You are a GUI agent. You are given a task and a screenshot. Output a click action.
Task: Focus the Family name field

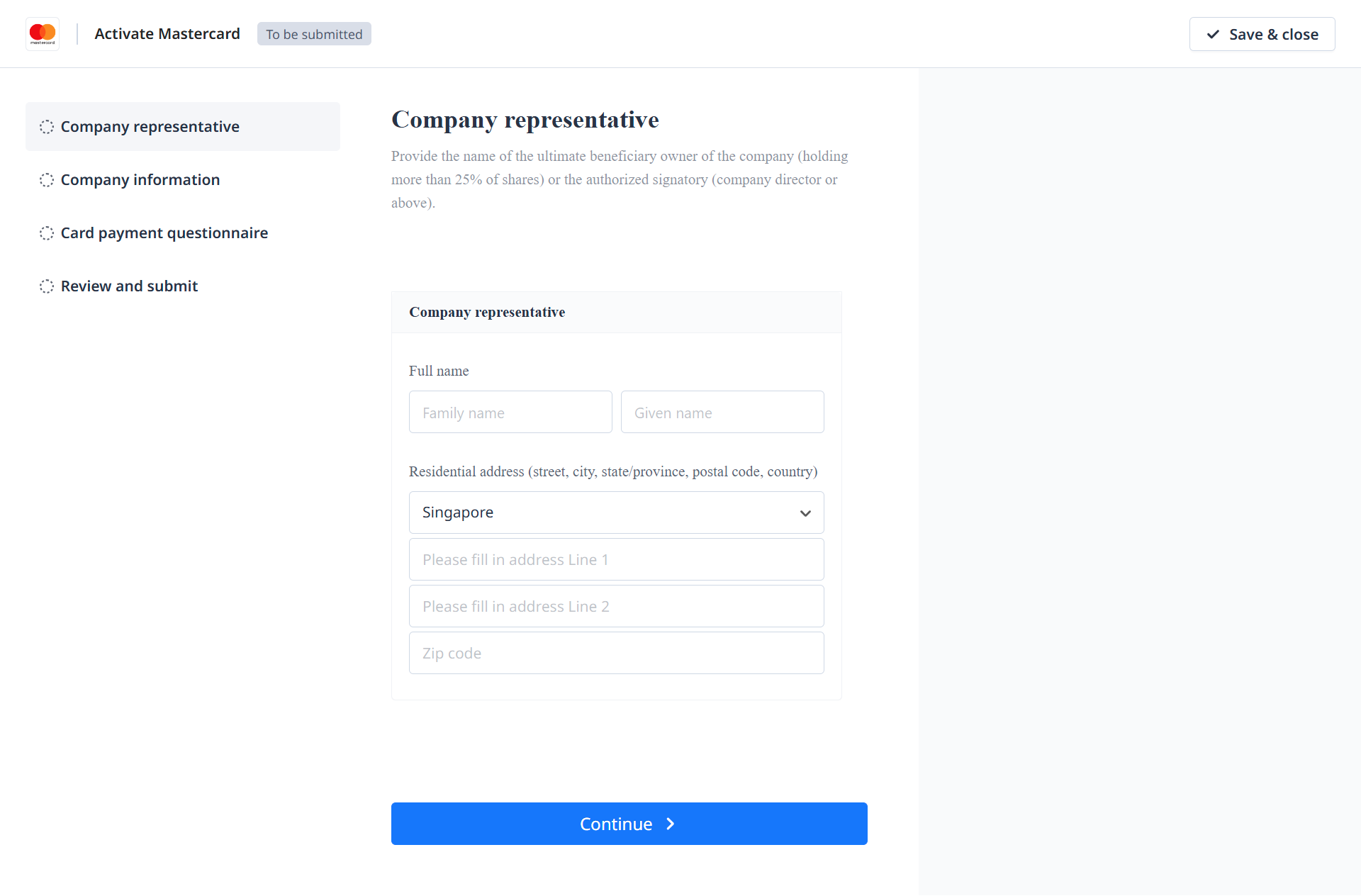coord(510,413)
